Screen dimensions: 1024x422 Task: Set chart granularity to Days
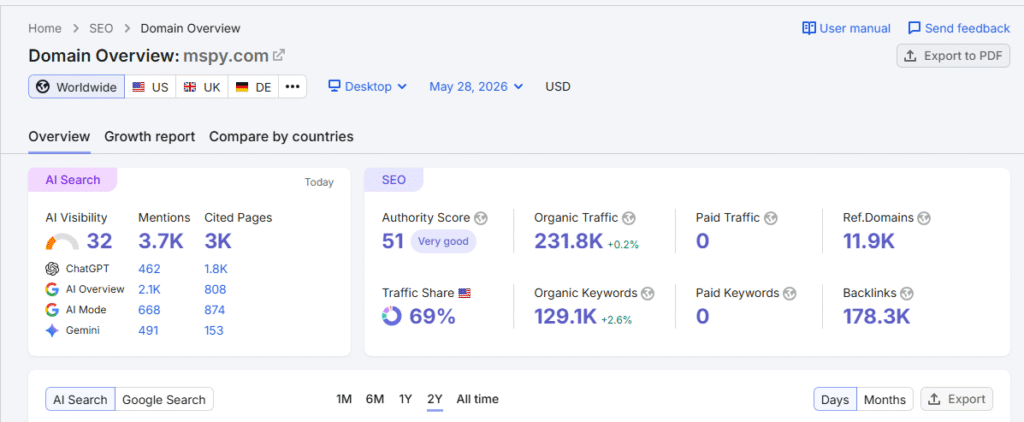(835, 400)
